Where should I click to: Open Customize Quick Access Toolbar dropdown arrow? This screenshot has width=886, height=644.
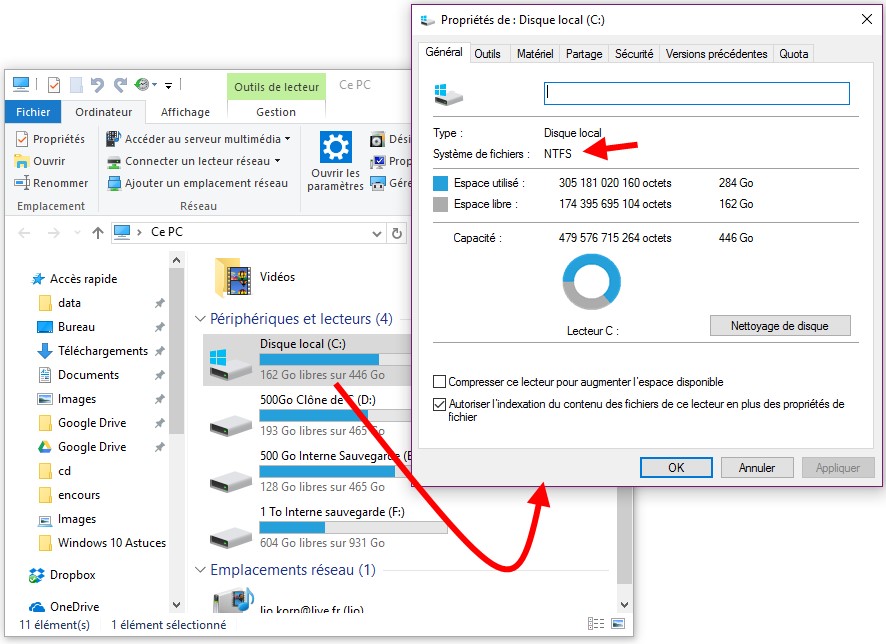pos(168,86)
